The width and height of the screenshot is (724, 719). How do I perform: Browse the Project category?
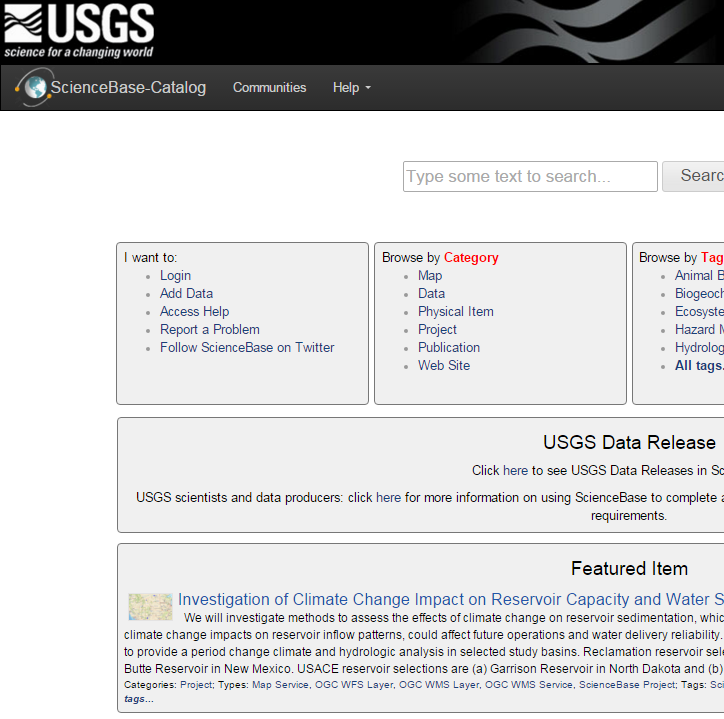click(x=437, y=330)
